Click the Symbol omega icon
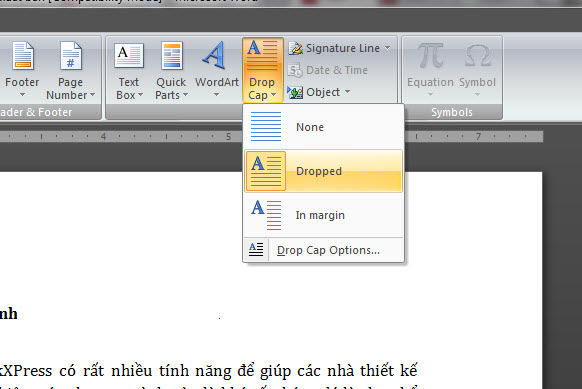This screenshot has height=389, width=582. click(x=478, y=56)
